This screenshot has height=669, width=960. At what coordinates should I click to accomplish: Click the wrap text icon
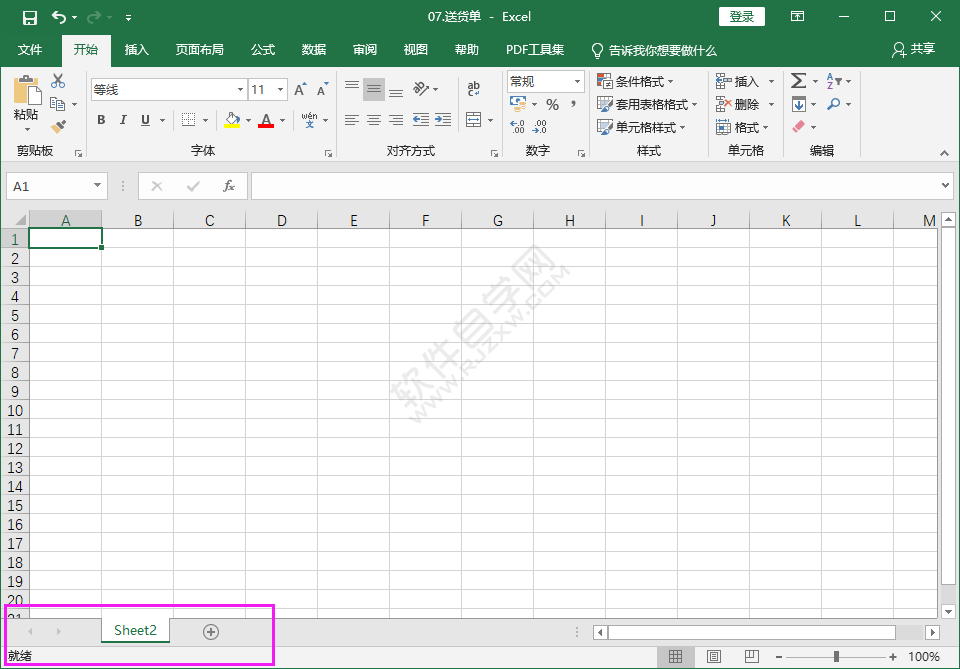[473, 88]
